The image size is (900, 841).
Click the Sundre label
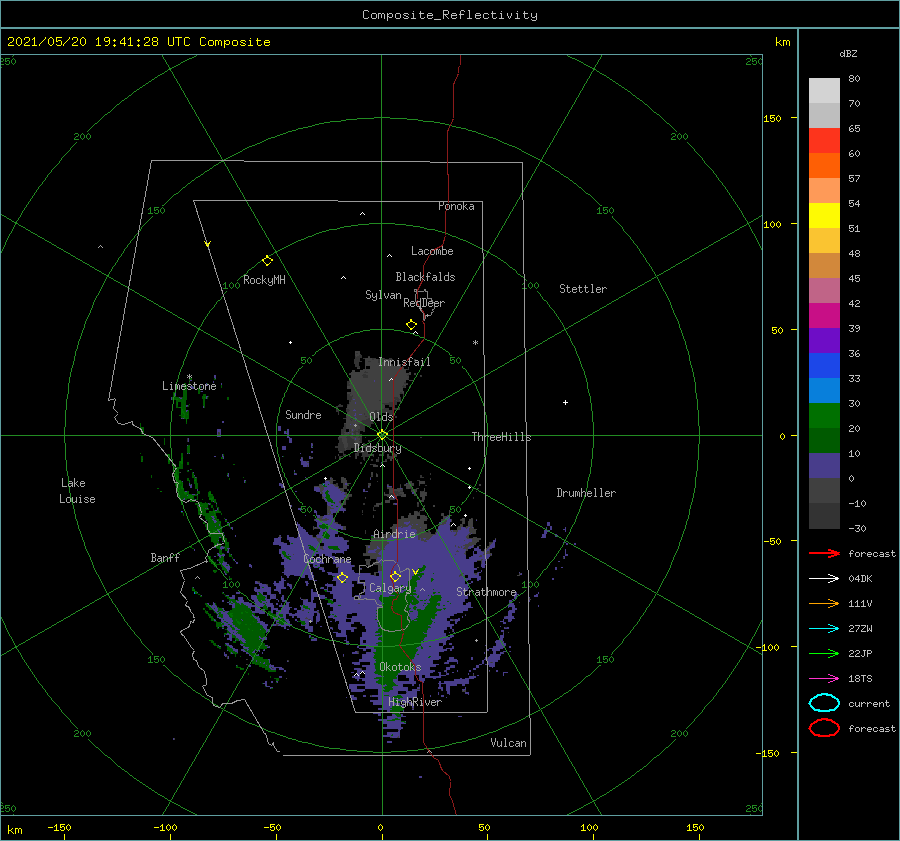303,414
